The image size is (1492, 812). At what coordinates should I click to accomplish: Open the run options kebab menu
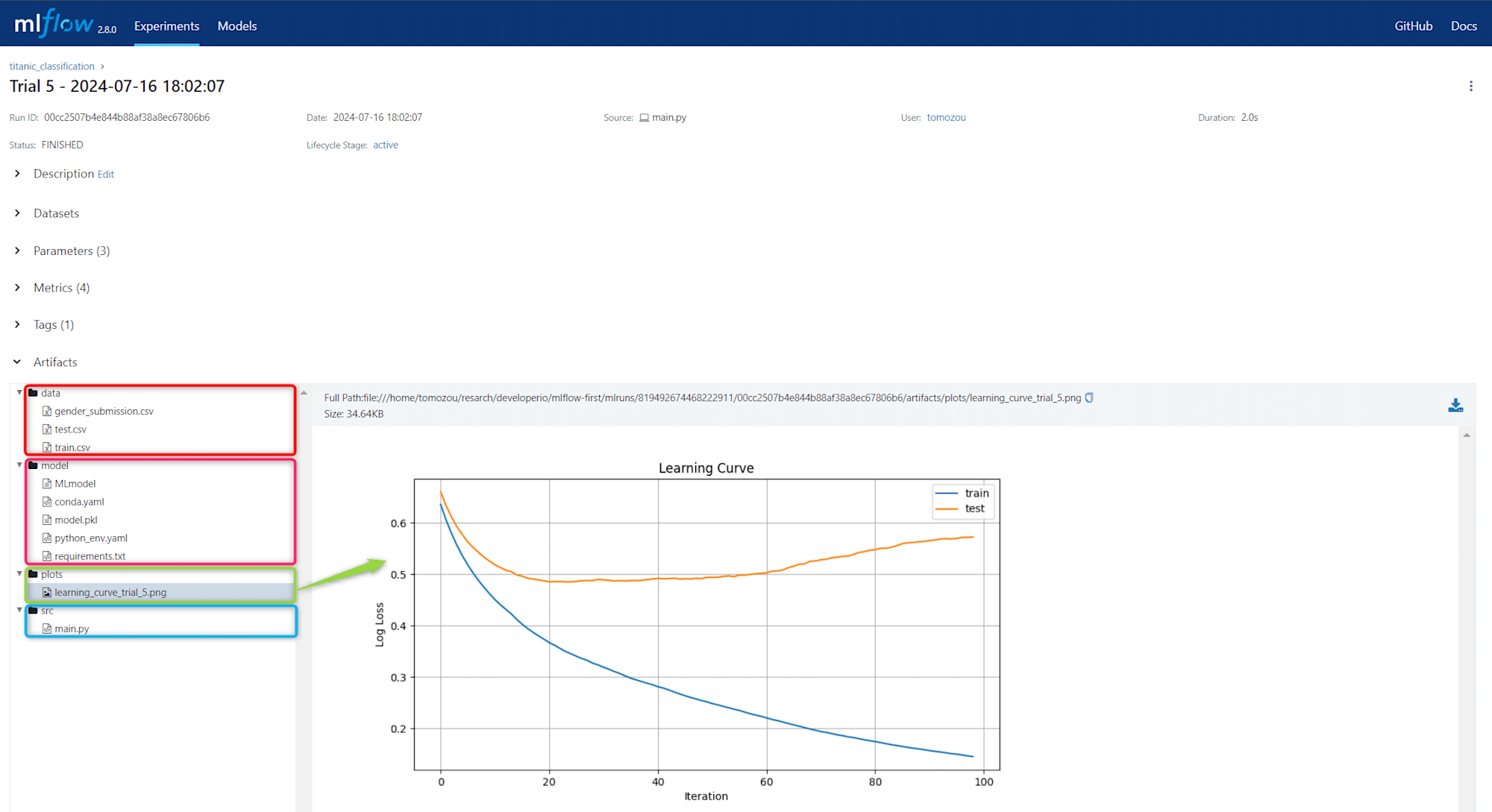coord(1470,86)
